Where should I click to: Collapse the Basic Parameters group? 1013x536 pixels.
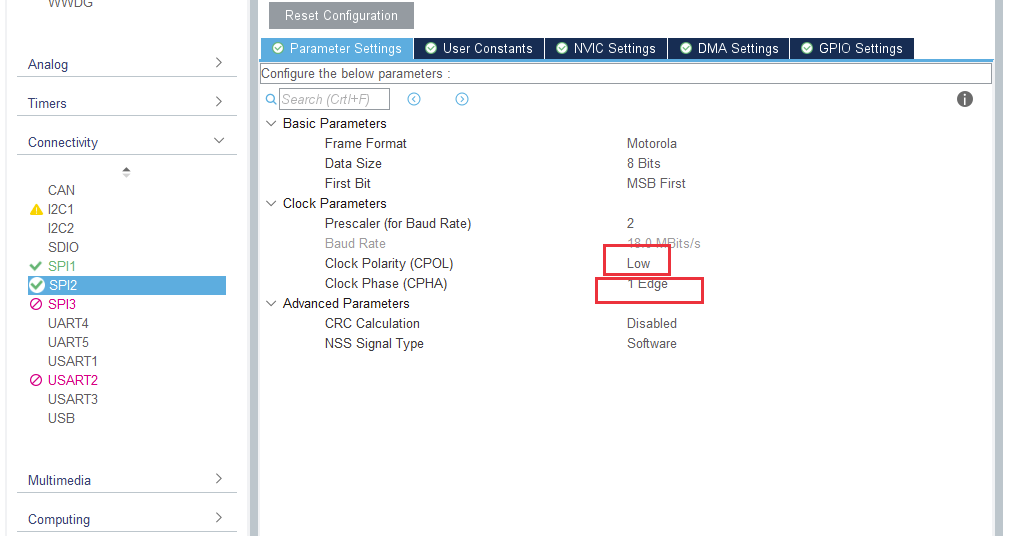[271, 123]
